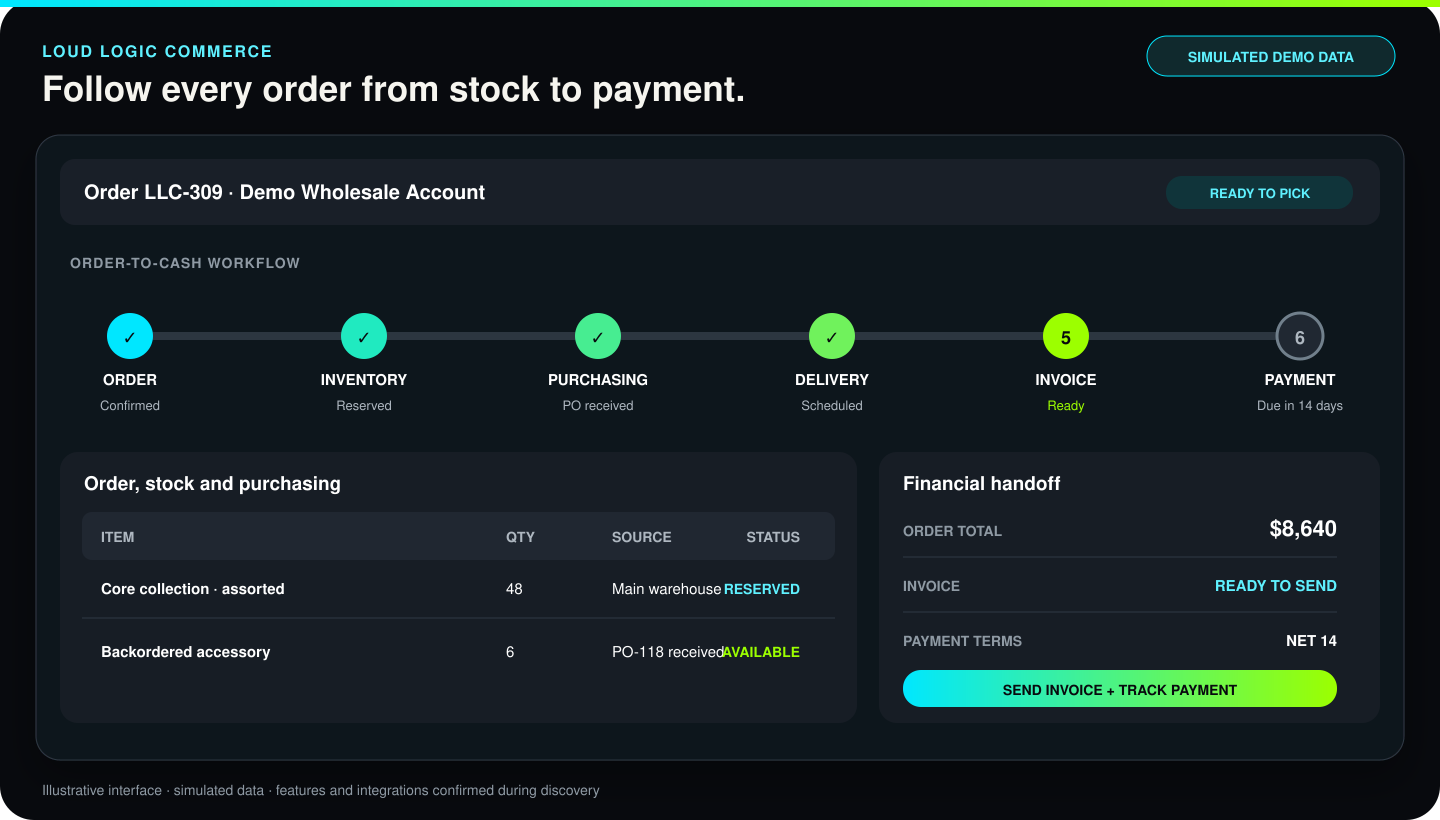
Task: Click the PAYMENT TERMS label
Action: [x=962, y=641]
